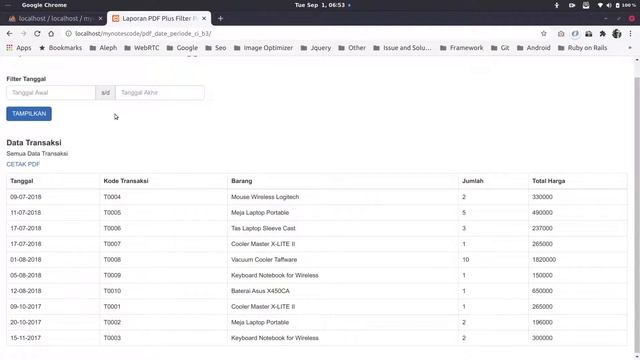Open the Chrome three-dot menu

[630, 33]
